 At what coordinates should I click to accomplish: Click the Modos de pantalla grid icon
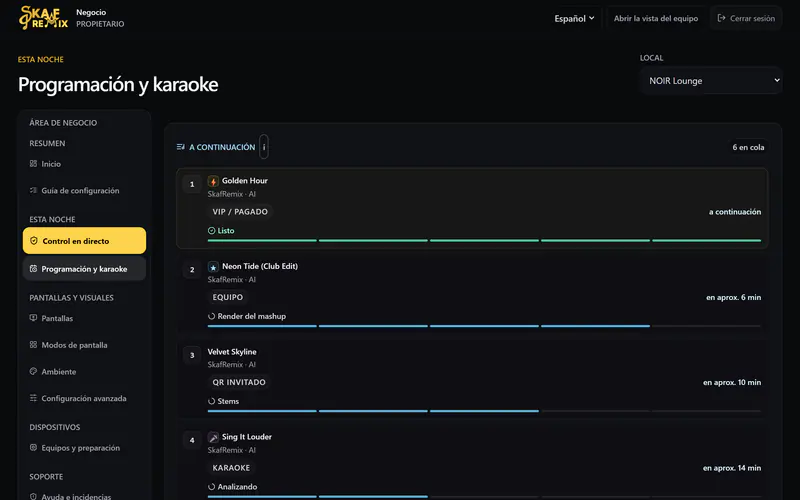click(33, 345)
